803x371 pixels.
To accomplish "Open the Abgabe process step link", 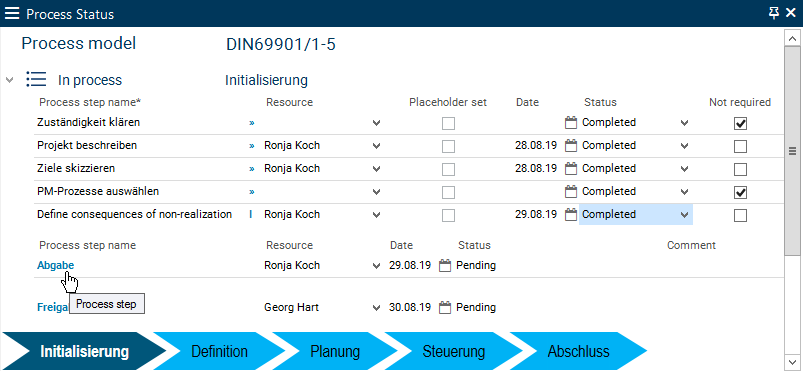I will (55, 265).
